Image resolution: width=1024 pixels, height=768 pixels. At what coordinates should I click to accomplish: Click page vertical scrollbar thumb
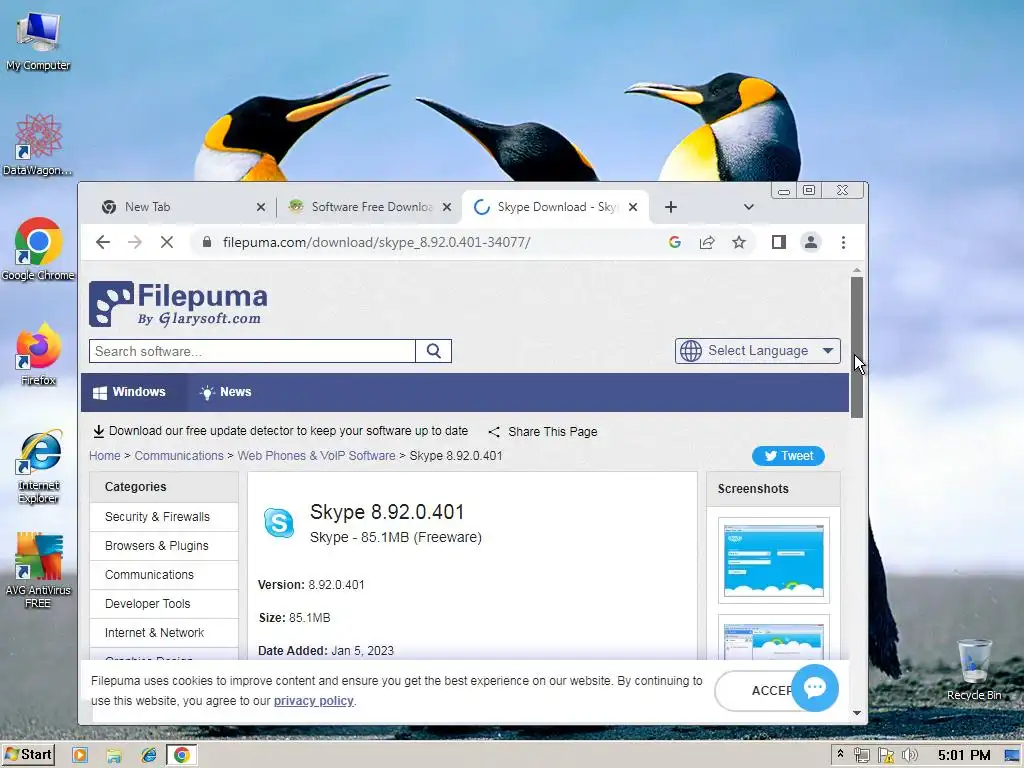click(x=857, y=347)
